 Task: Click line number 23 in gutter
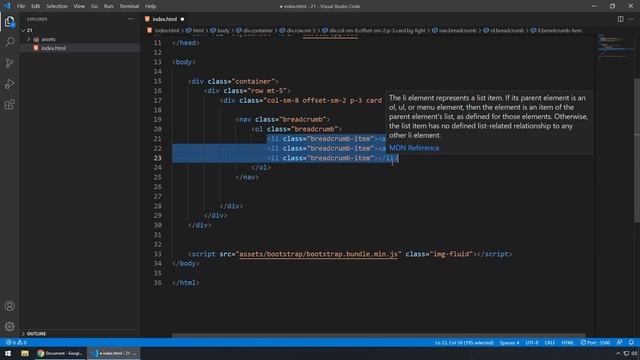coord(158,158)
